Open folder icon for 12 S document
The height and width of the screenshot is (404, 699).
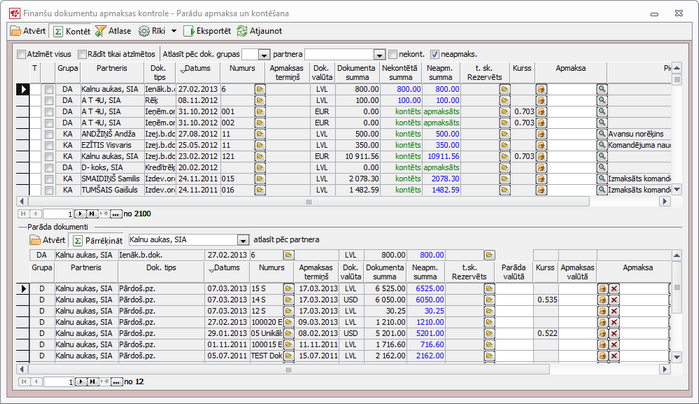pyautogui.click(x=288, y=311)
